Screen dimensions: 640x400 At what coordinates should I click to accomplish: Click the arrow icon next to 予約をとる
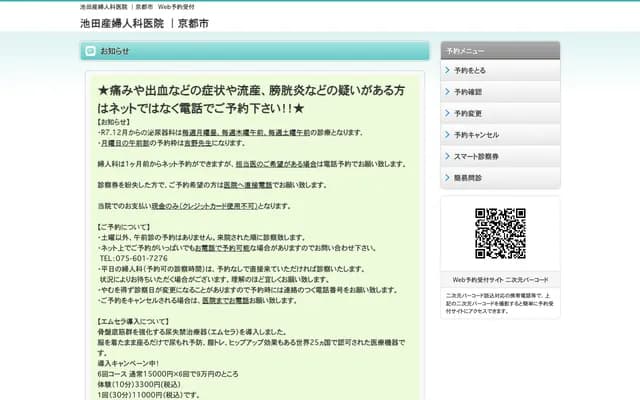click(446, 71)
